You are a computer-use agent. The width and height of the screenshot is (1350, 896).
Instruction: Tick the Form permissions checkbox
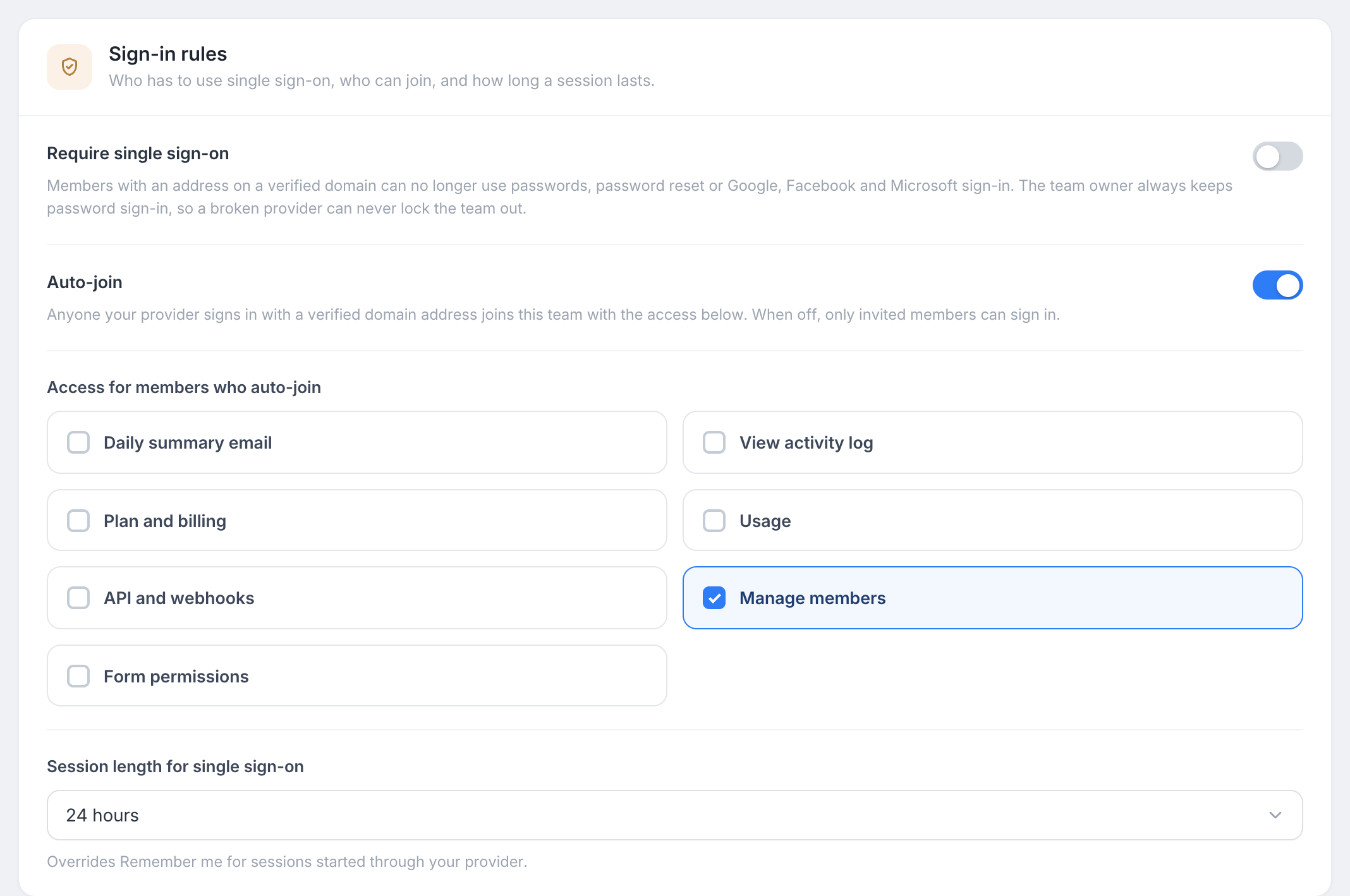[78, 676]
